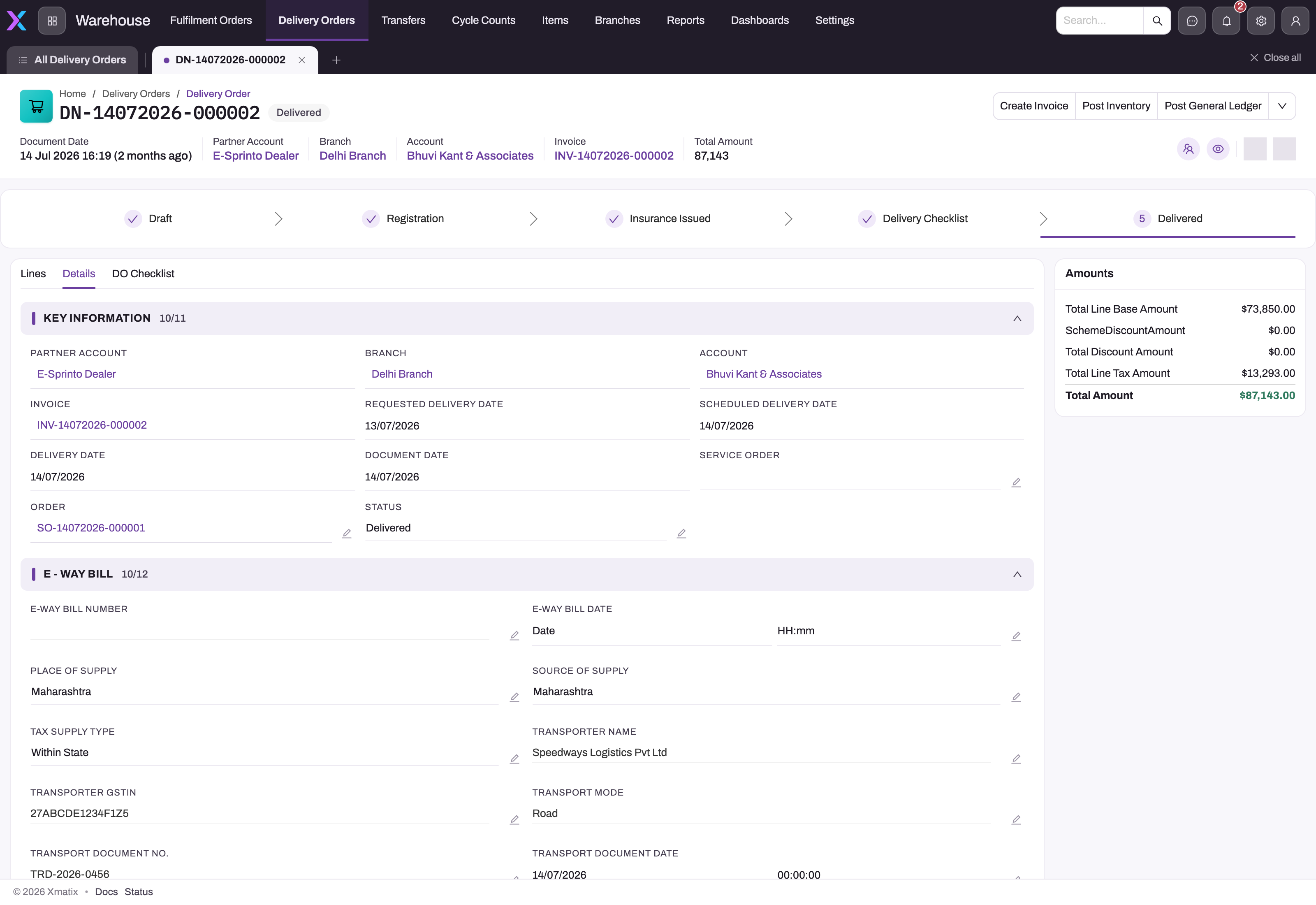Select the Registration stage step
1316x905 pixels.
(x=403, y=219)
